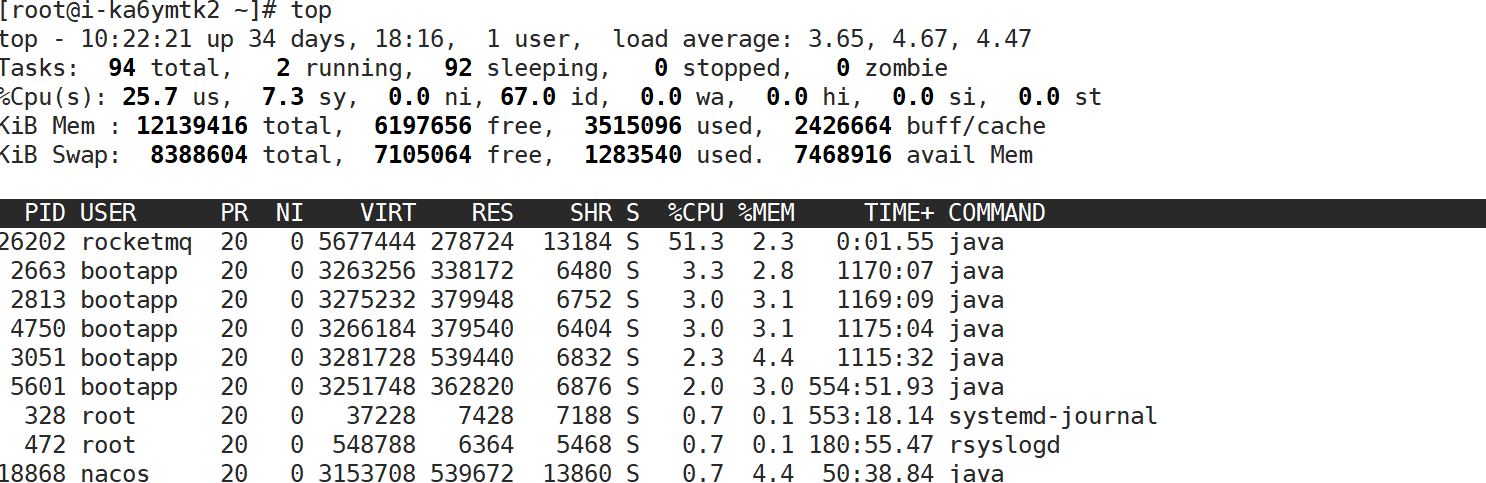Click the buff/cache value 2426664
The height and width of the screenshot is (483, 1486).
click(x=843, y=126)
